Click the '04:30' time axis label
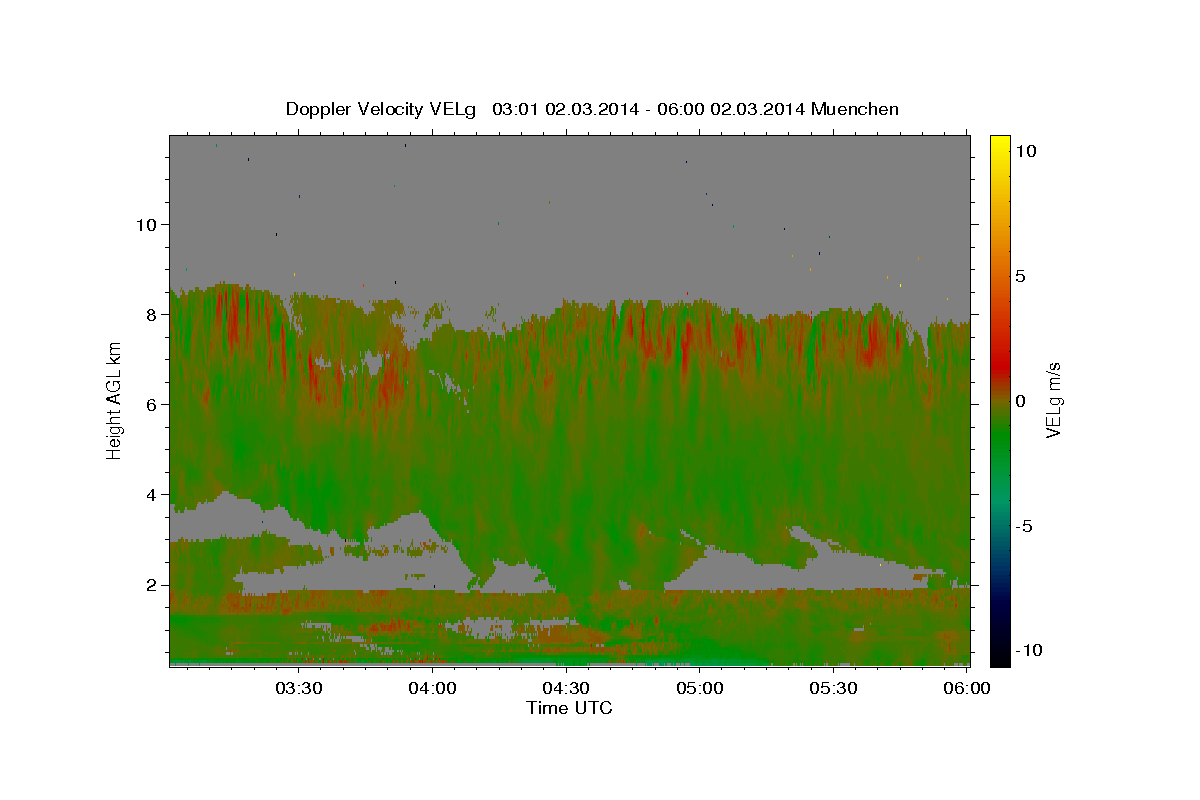 566,688
